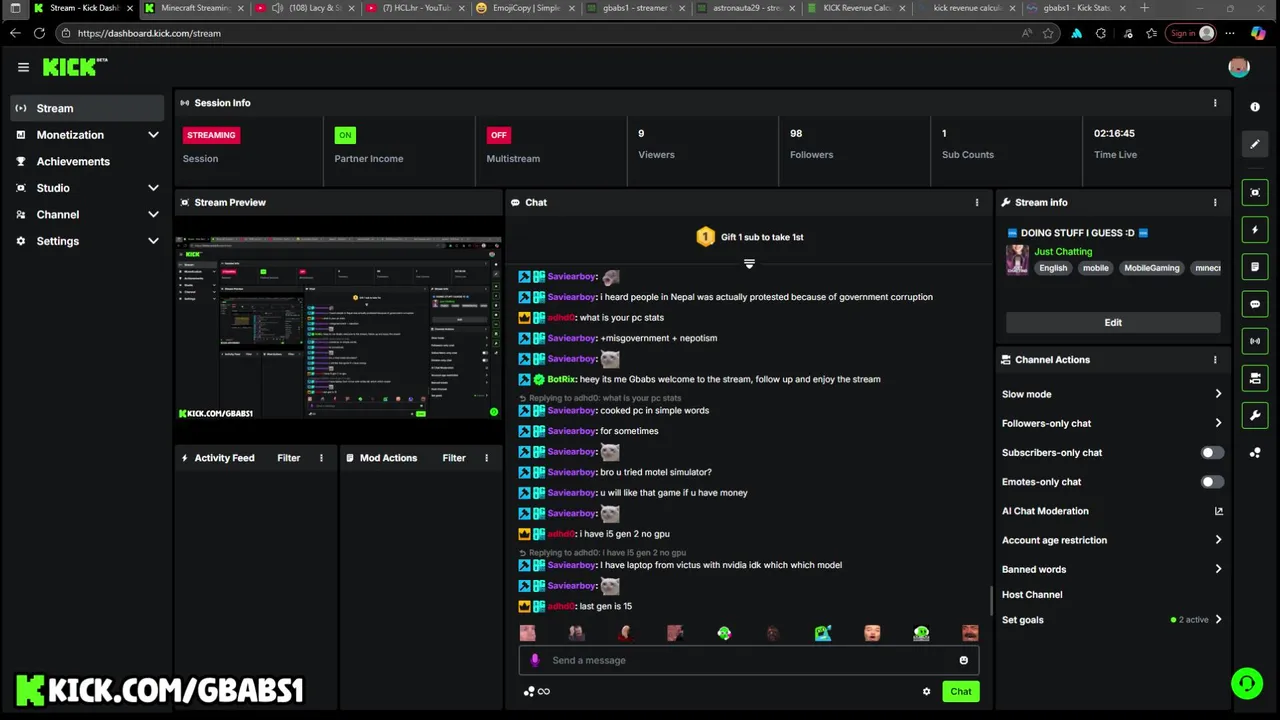Viewport: 1280px width, 720px height.
Task: Open Activity Feed three-dot menu
Action: click(321, 458)
